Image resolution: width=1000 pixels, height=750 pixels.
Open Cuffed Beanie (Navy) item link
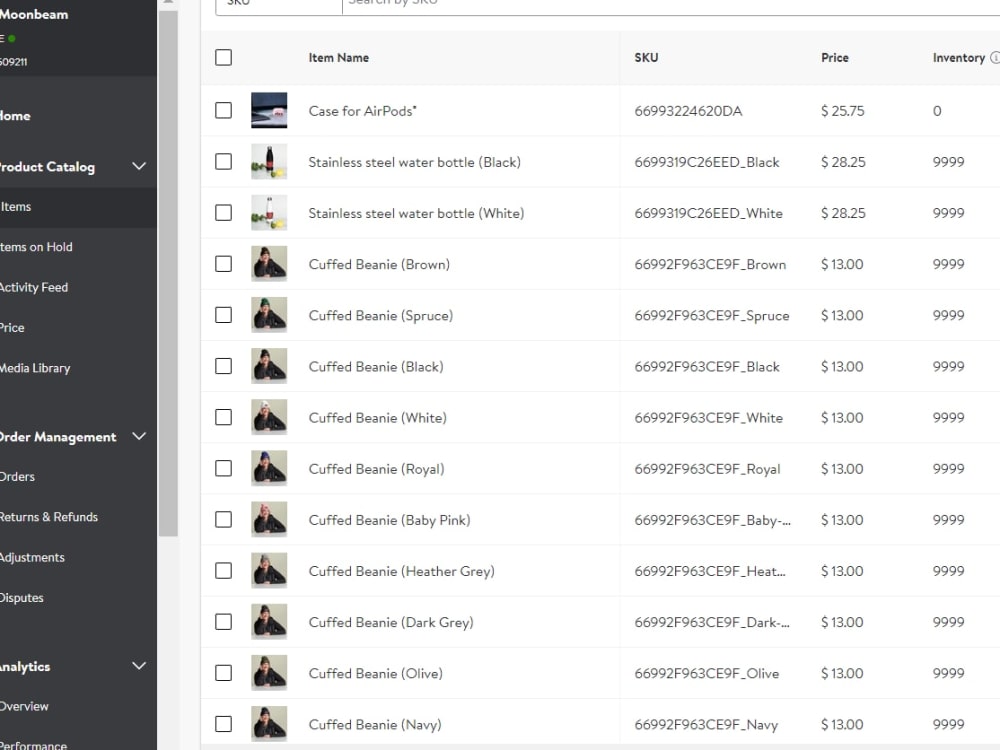click(x=375, y=724)
